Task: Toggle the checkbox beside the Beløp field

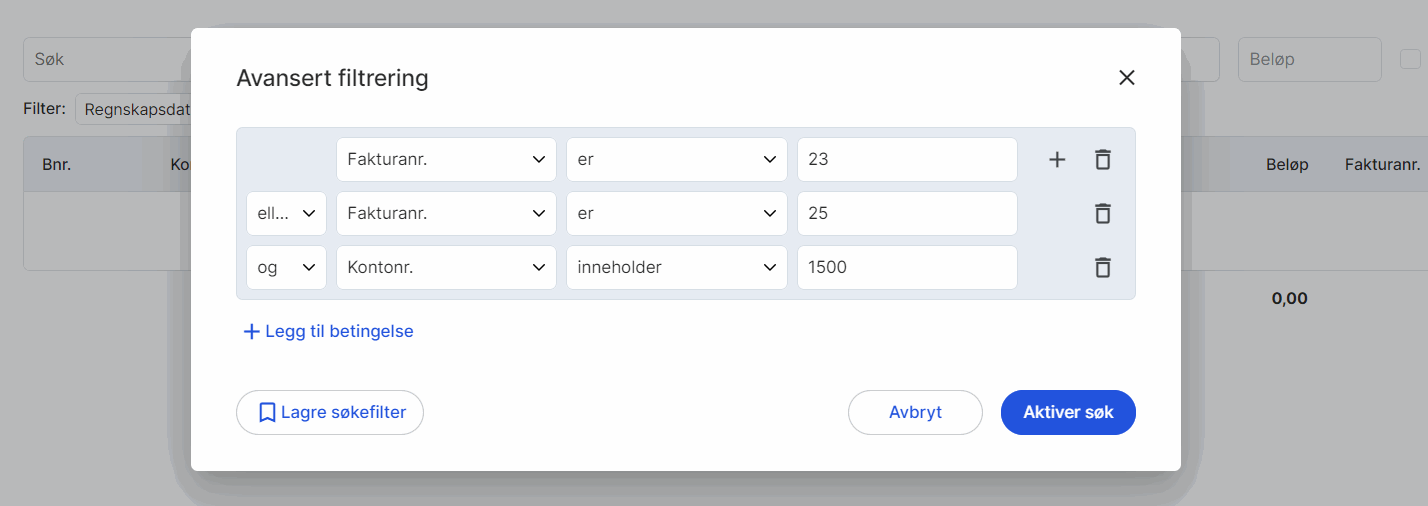Action: (1409, 59)
